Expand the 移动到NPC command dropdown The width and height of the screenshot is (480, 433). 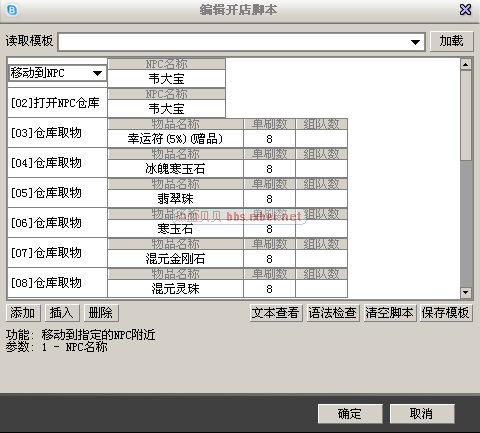[97, 73]
